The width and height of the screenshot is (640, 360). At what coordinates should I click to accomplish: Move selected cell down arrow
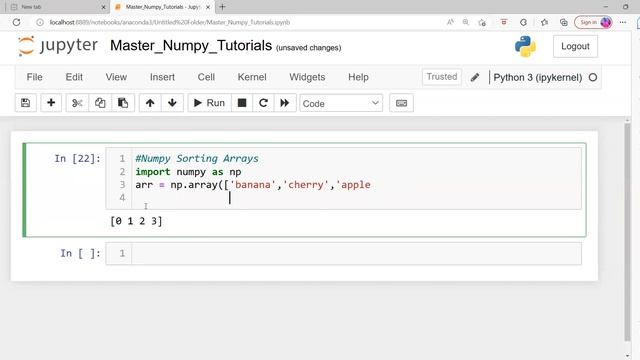pyautogui.click(x=172, y=103)
